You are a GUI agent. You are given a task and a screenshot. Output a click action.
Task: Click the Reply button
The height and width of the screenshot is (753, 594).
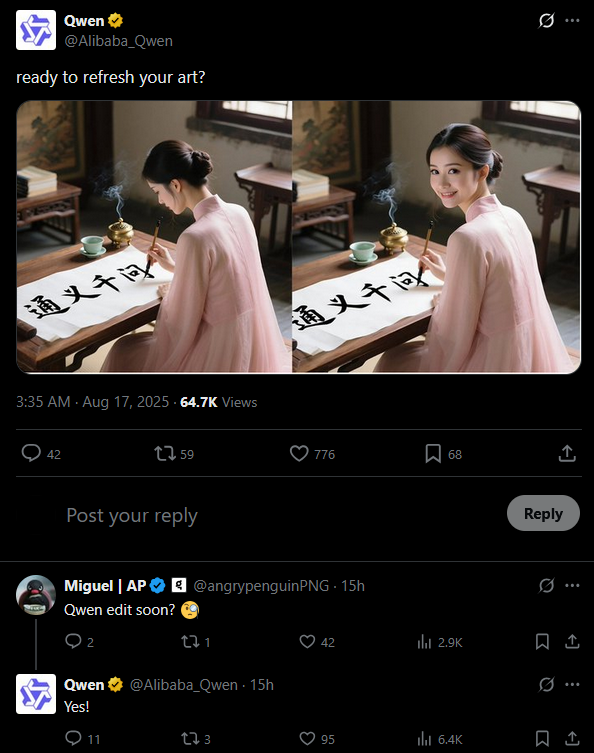543,513
